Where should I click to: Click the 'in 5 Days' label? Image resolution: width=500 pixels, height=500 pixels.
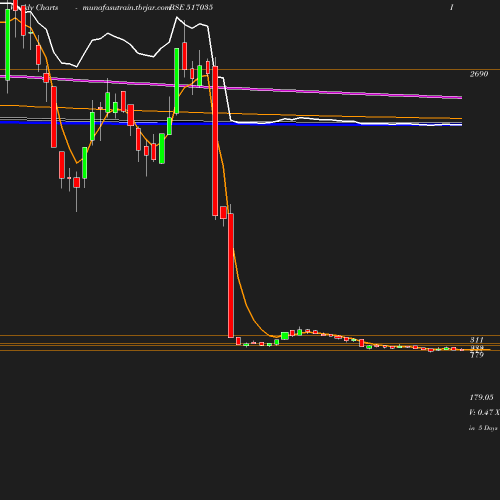(x=483, y=428)
